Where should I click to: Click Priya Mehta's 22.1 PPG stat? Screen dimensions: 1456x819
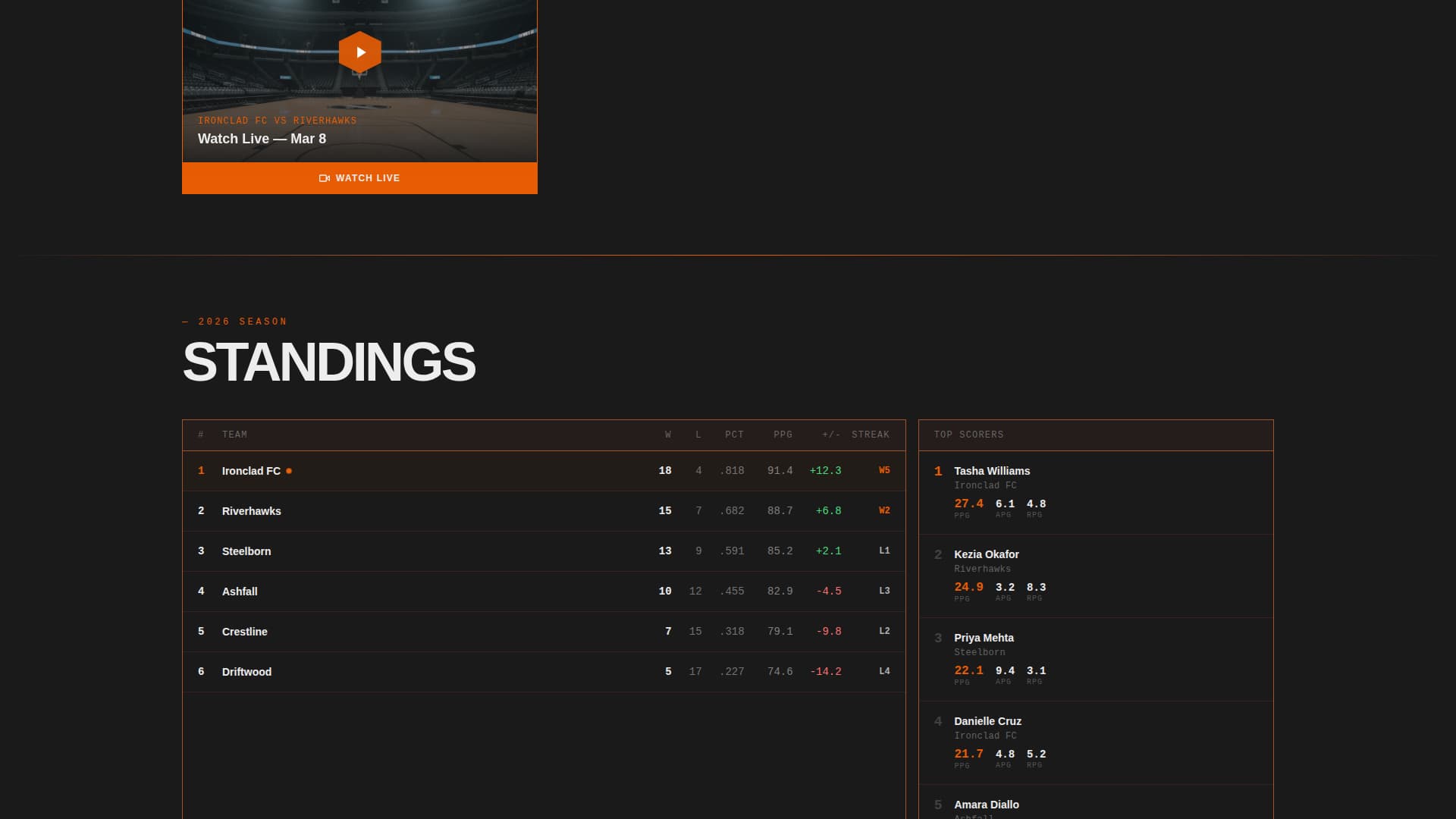tap(968, 670)
